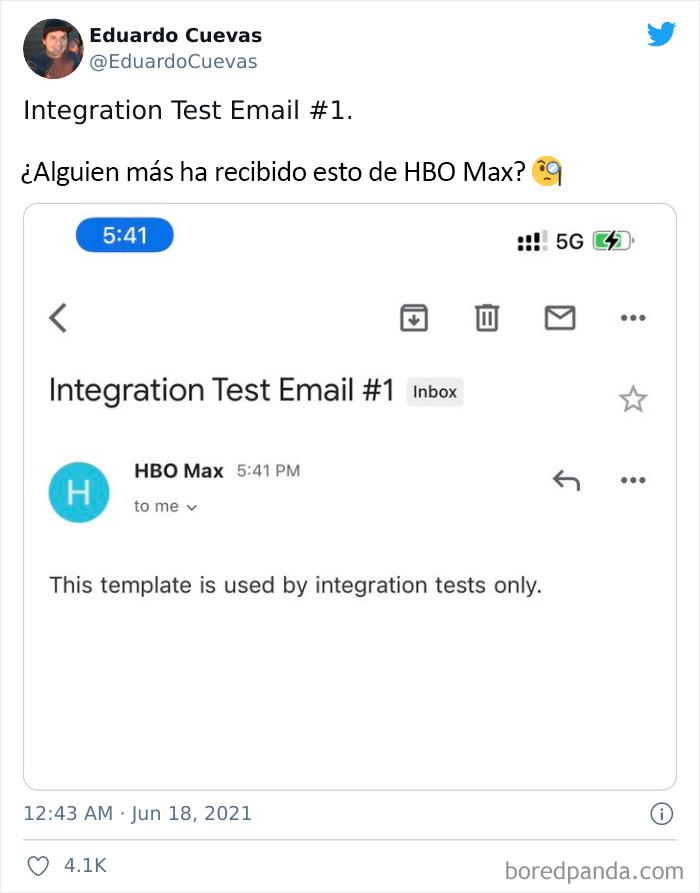
Task: Tap the HBO Max sender avatar
Action: click(79, 492)
